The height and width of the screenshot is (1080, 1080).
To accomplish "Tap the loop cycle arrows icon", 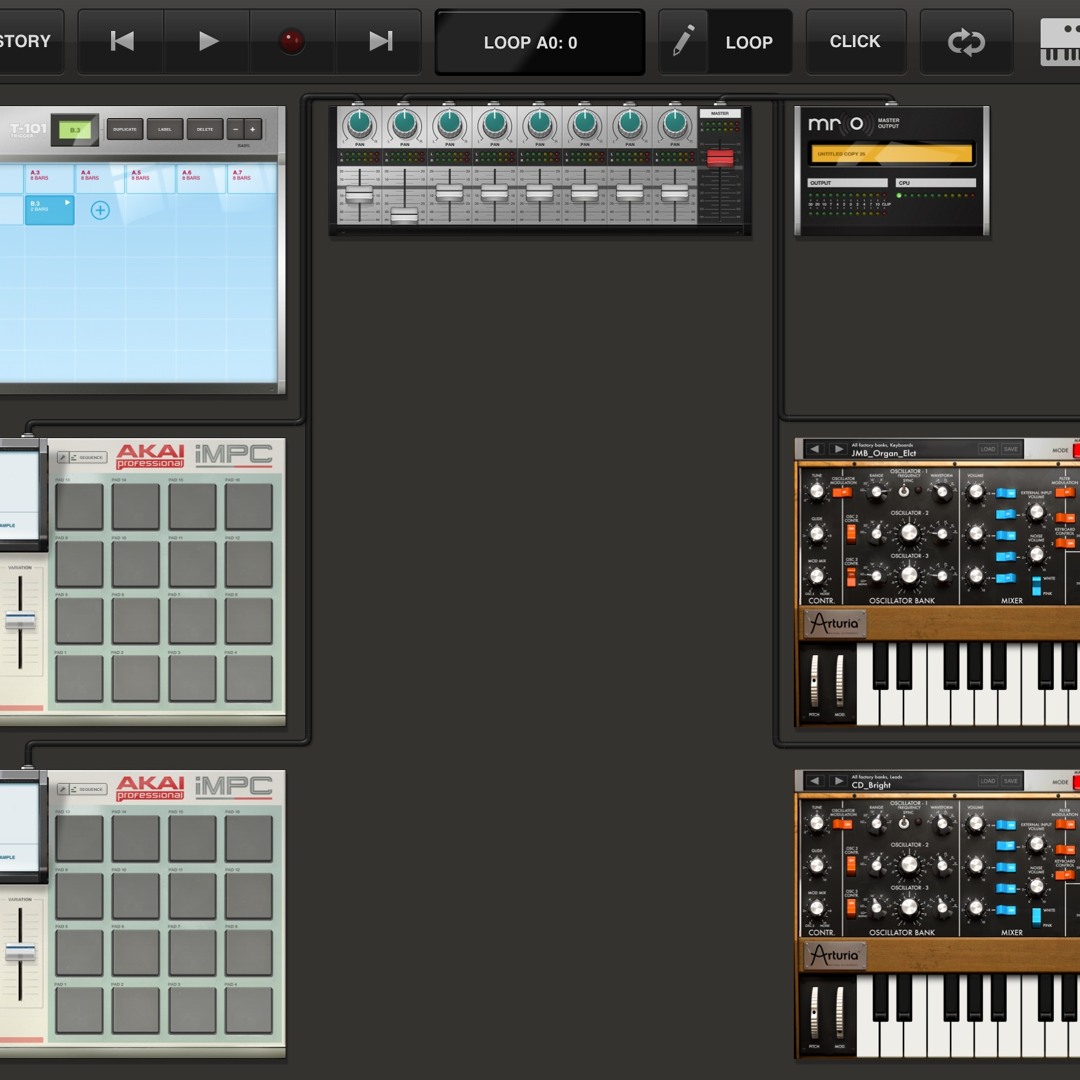I will pos(966,42).
